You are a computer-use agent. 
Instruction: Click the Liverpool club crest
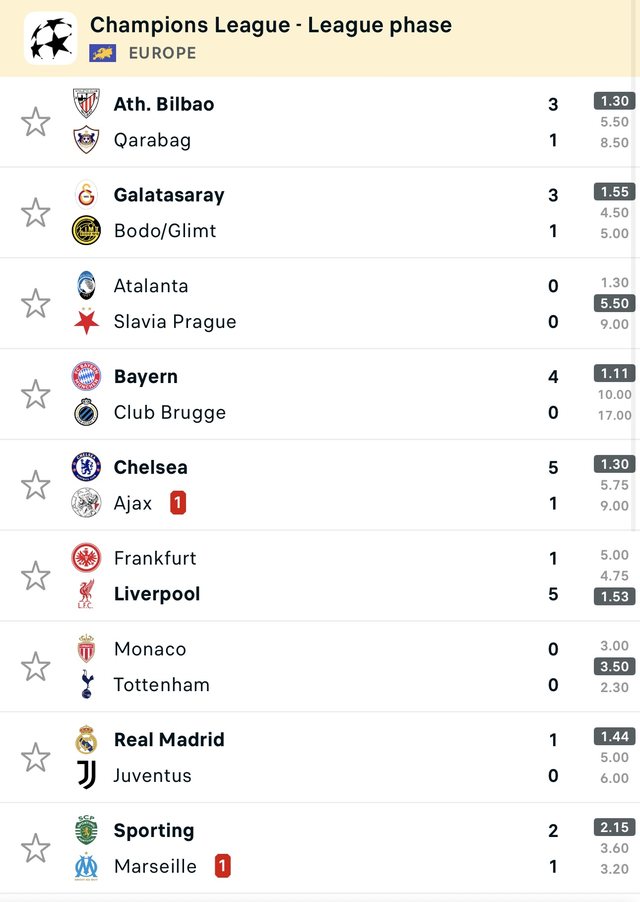click(x=87, y=594)
